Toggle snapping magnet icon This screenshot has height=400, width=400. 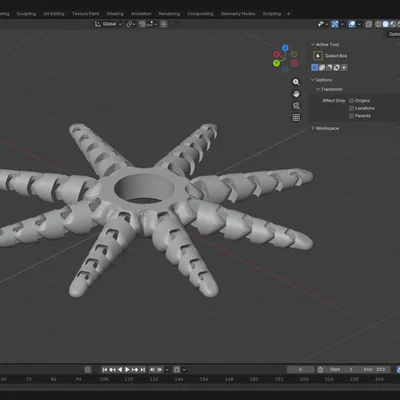142,24
